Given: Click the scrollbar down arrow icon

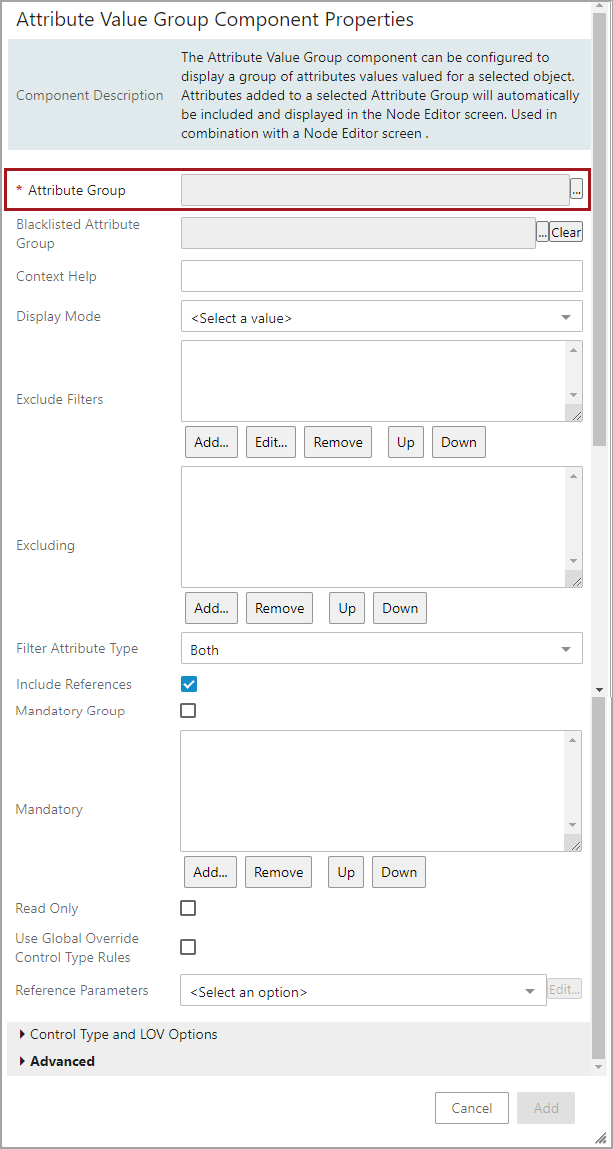Looking at the screenshot, I should [x=599, y=688].
